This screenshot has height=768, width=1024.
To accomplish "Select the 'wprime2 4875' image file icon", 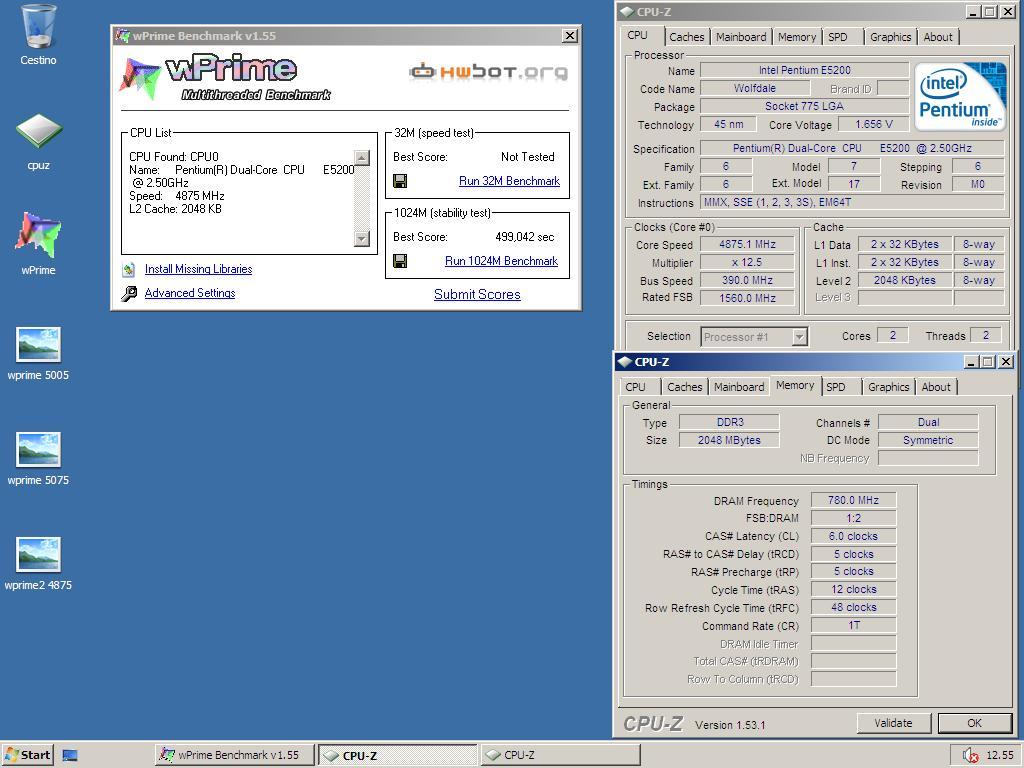I will [39, 554].
